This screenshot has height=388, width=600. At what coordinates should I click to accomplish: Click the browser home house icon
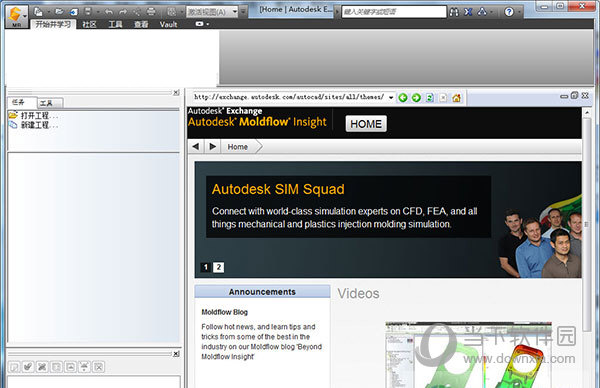click(x=457, y=98)
